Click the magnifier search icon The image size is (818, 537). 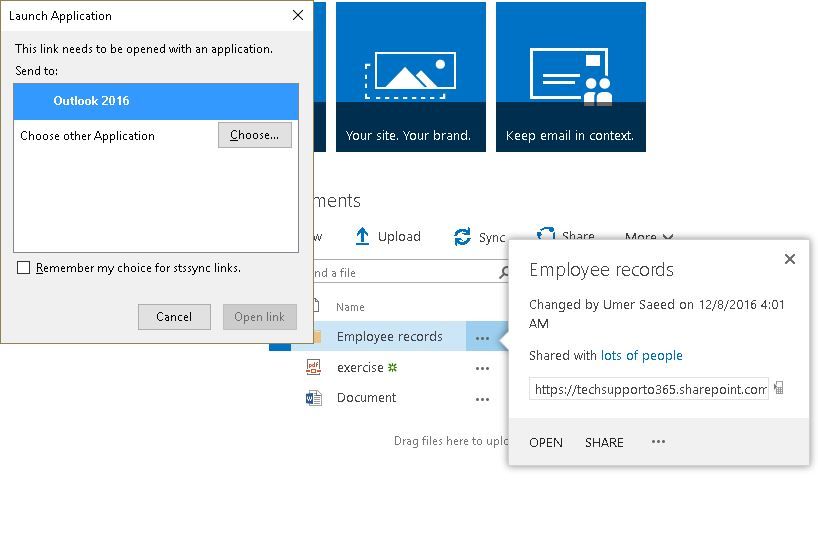coord(503,272)
